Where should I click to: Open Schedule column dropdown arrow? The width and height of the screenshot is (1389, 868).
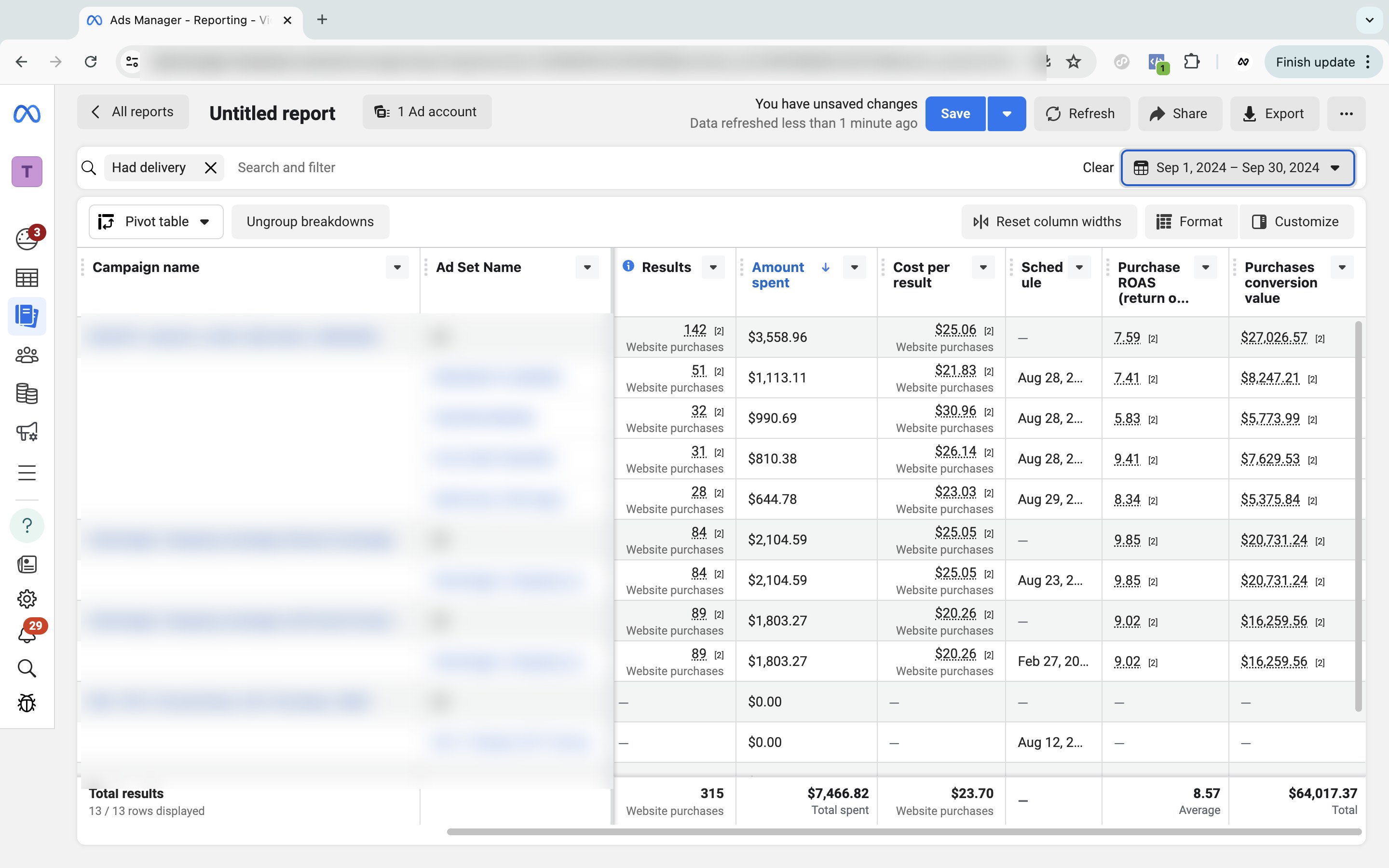[x=1079, y=268]
